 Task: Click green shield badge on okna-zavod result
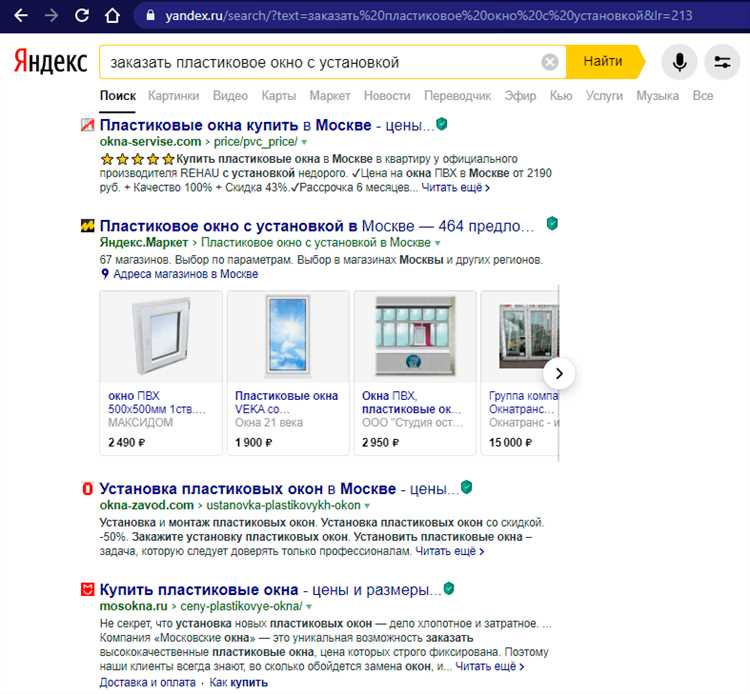(x=466, y=487)
